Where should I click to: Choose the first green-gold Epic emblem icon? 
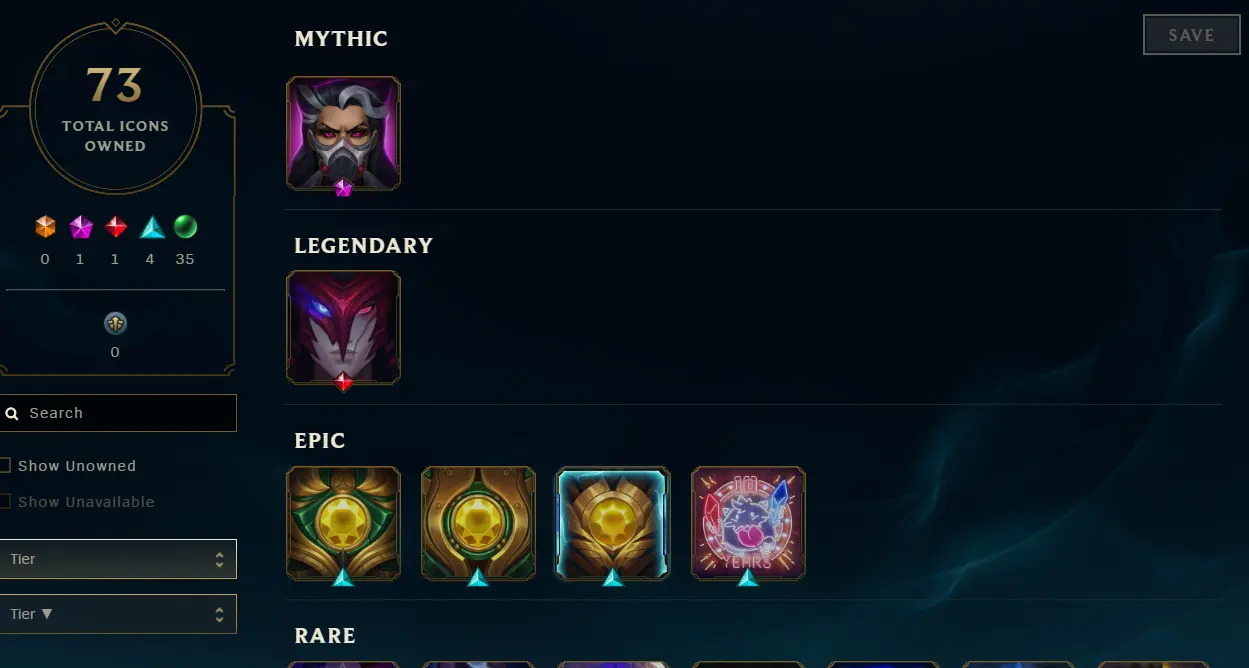click(x=343, y=523)
